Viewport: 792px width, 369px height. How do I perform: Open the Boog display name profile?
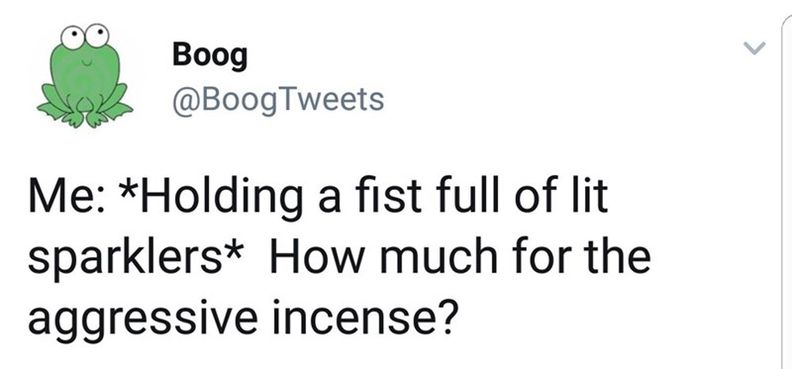[x=210, y=57]
